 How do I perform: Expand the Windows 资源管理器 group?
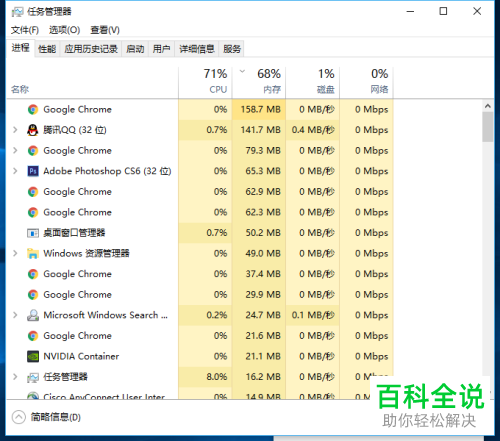(x=15, y=254)
